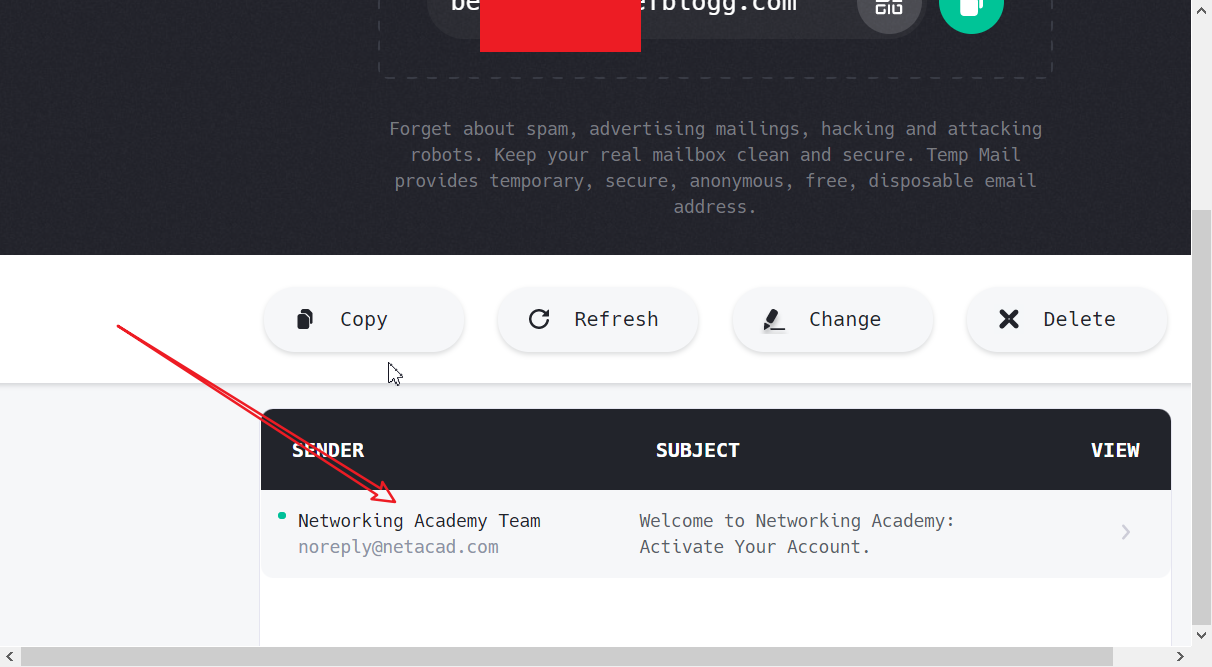Click the Change button's pencil icon
This screenshot has height=667, width=1212.
(x=773, y=320)
